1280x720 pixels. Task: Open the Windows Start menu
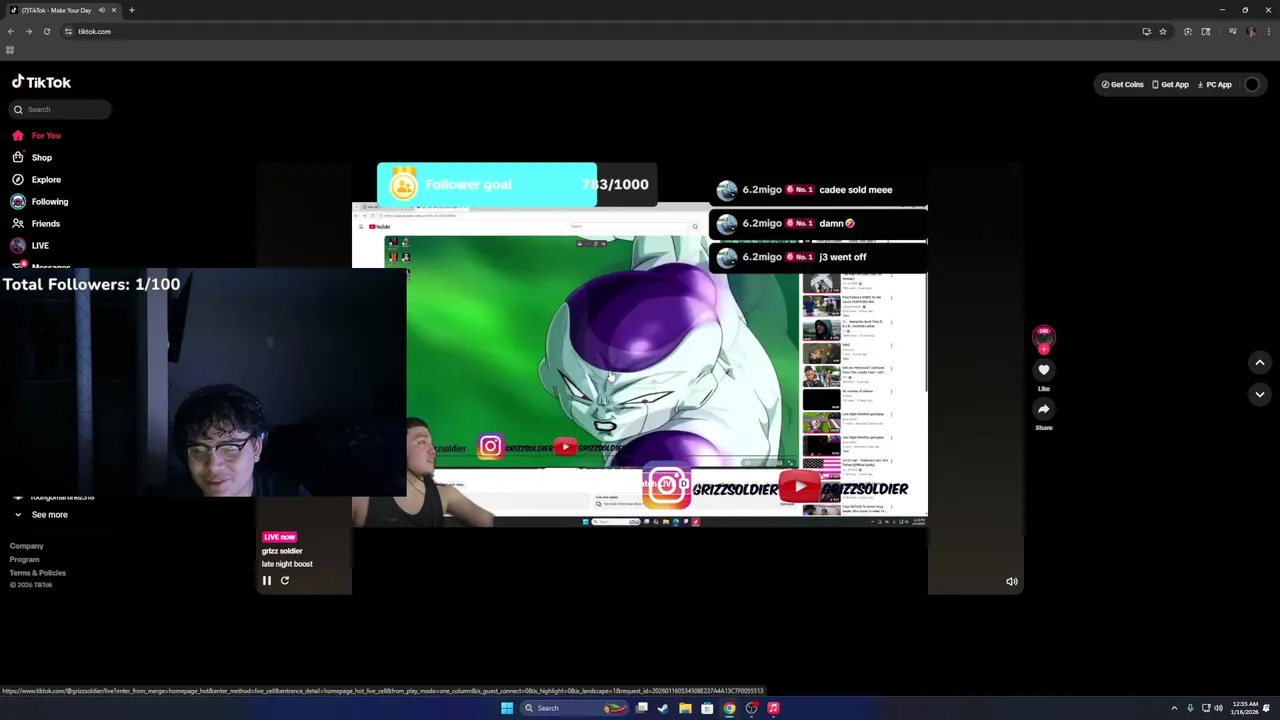[507, 708]
